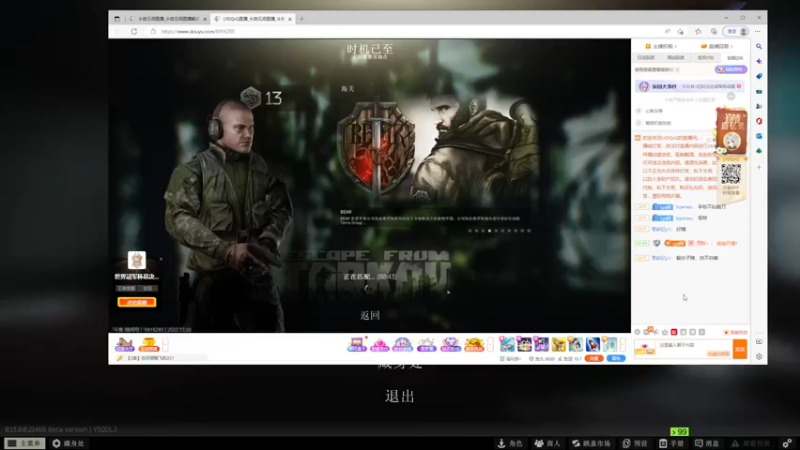Click the browser profile login button
The image size is (800, 450).
737,32
